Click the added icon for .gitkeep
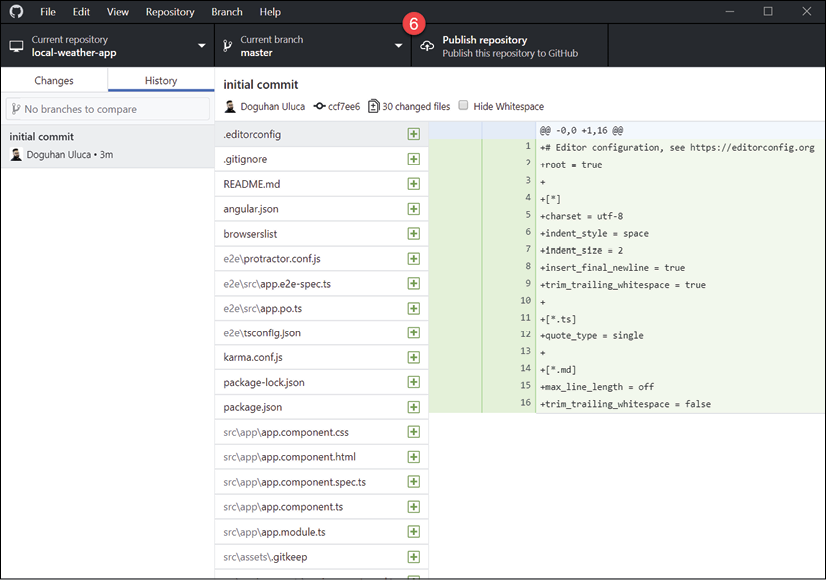 click(x=414, y=557)
